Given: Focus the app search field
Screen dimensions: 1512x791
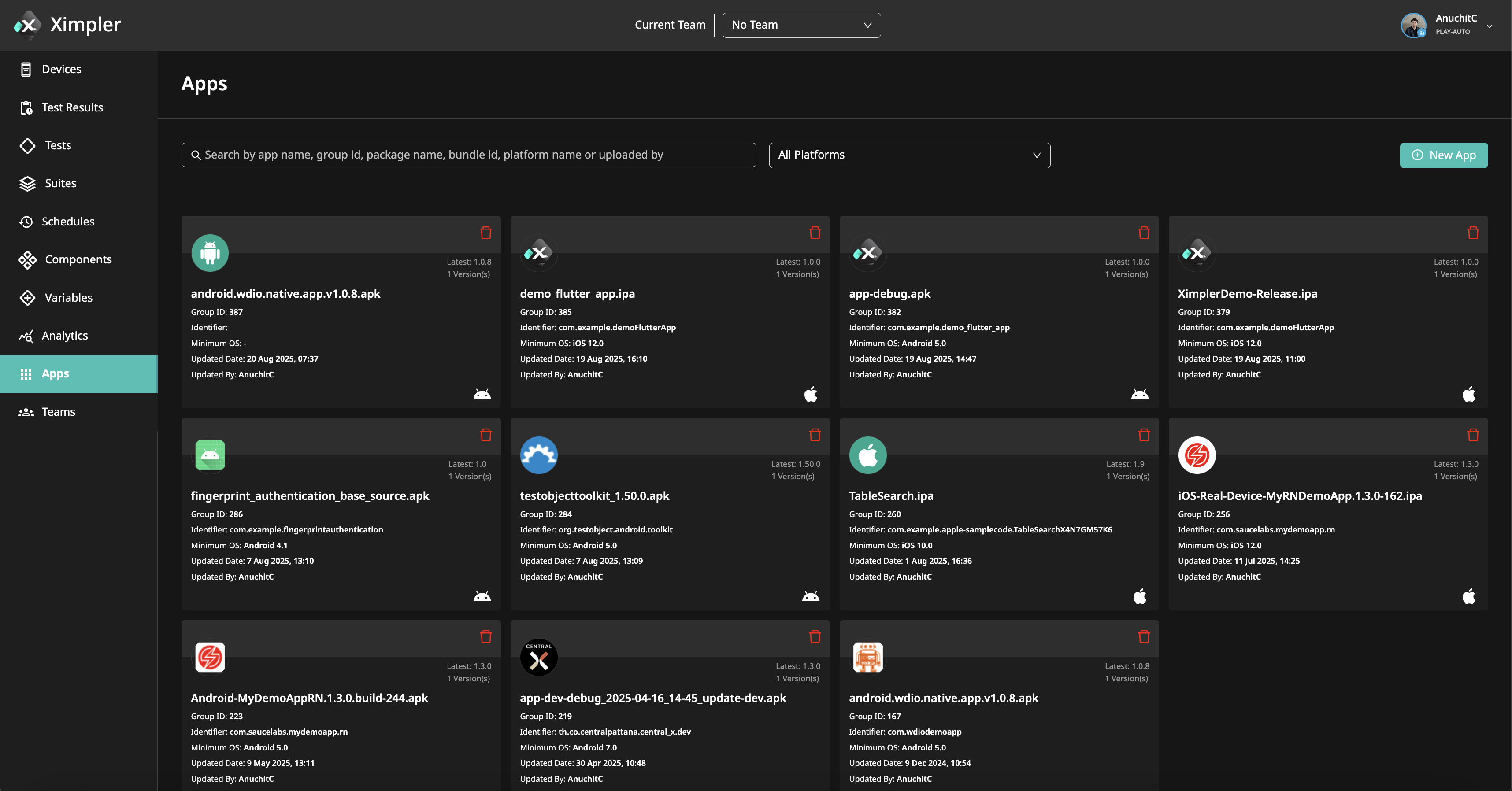Looking at the screenshot, I should point(468,155).
